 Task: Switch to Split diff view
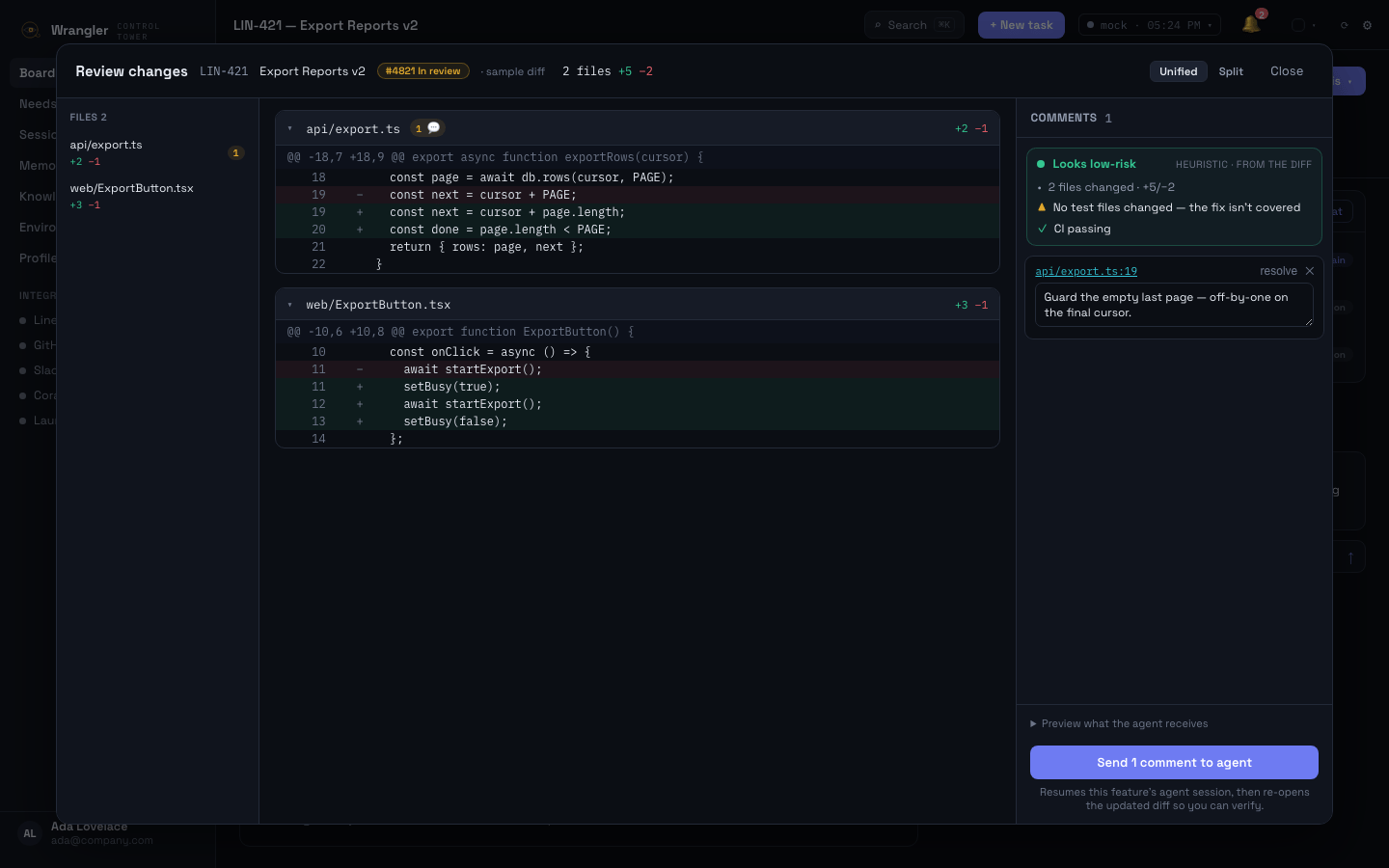(1231, 71)
